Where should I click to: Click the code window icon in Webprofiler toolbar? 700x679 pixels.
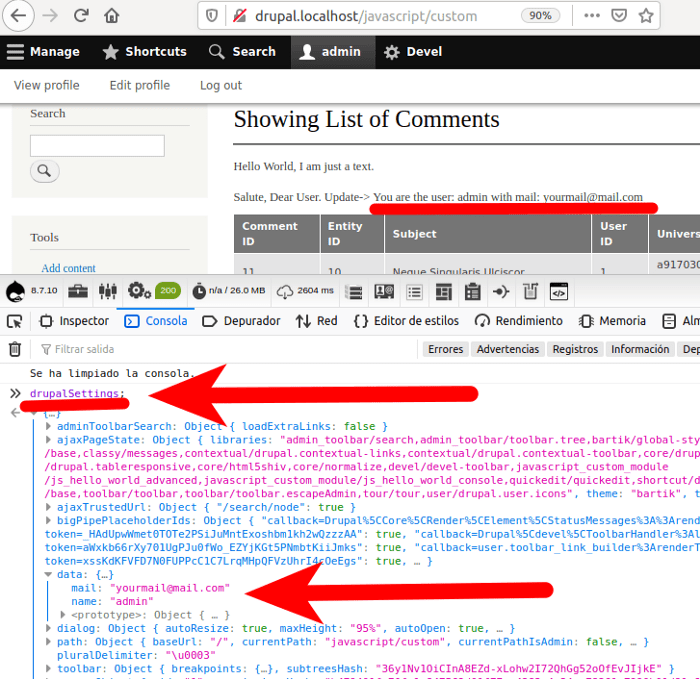click(x=559, y=292)
